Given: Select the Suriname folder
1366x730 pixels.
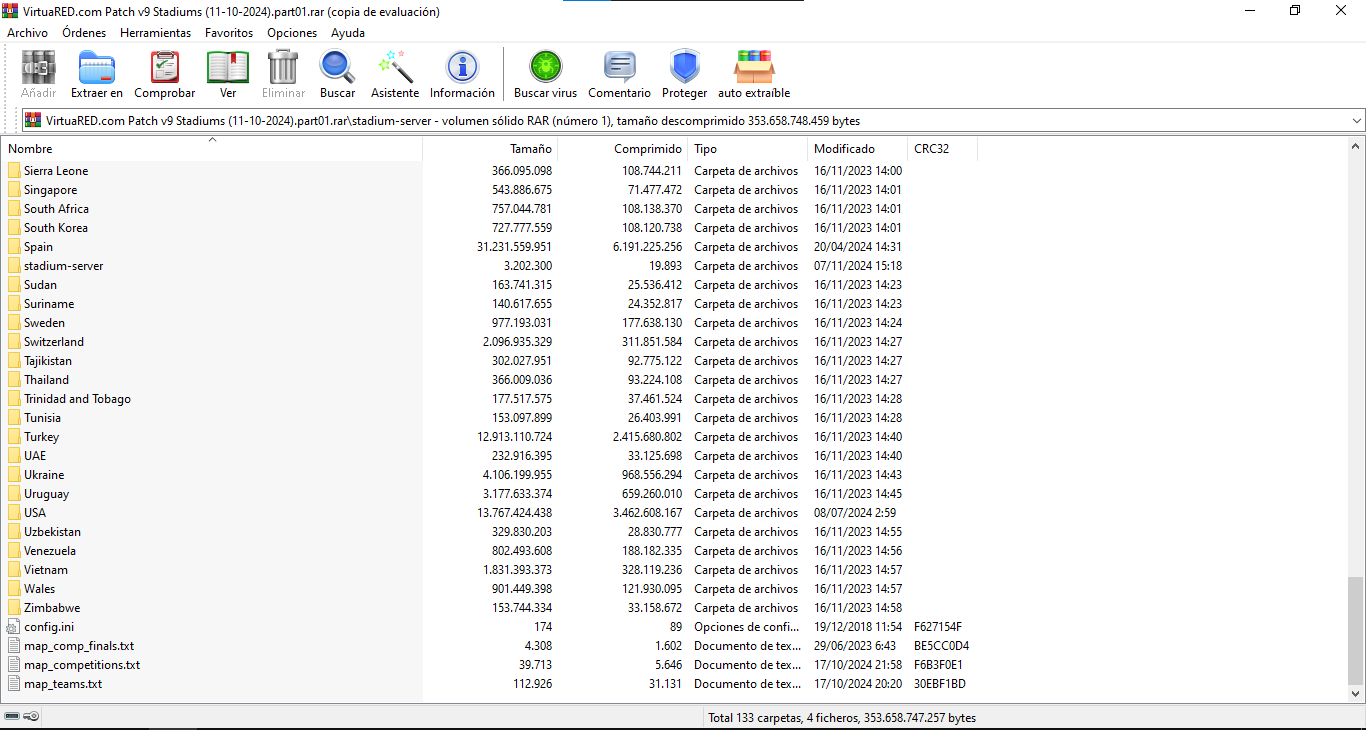Looking at the screenshot, I should coord(49,304).
